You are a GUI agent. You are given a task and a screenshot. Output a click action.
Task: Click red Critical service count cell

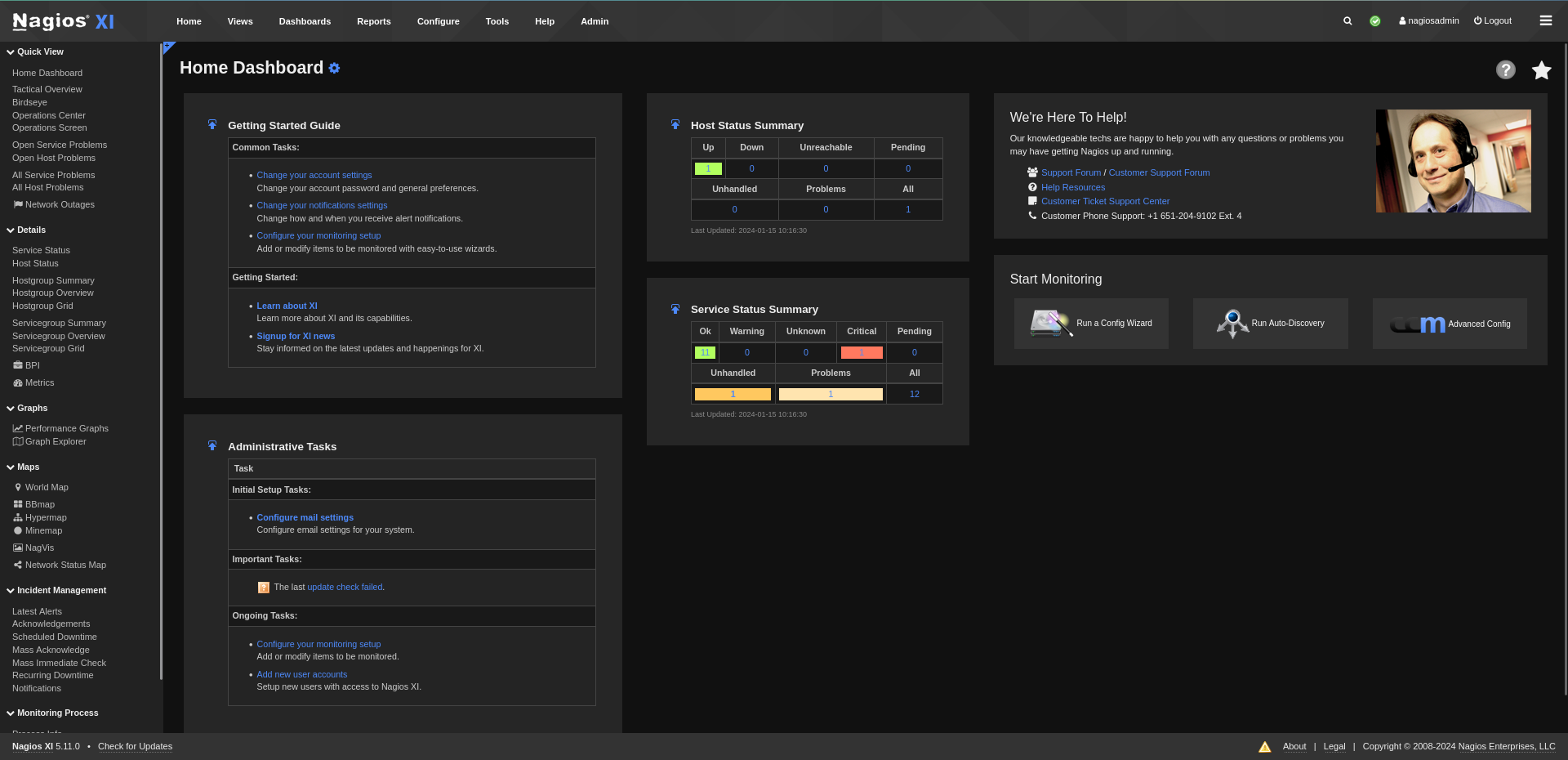click(x=862, y=353)
